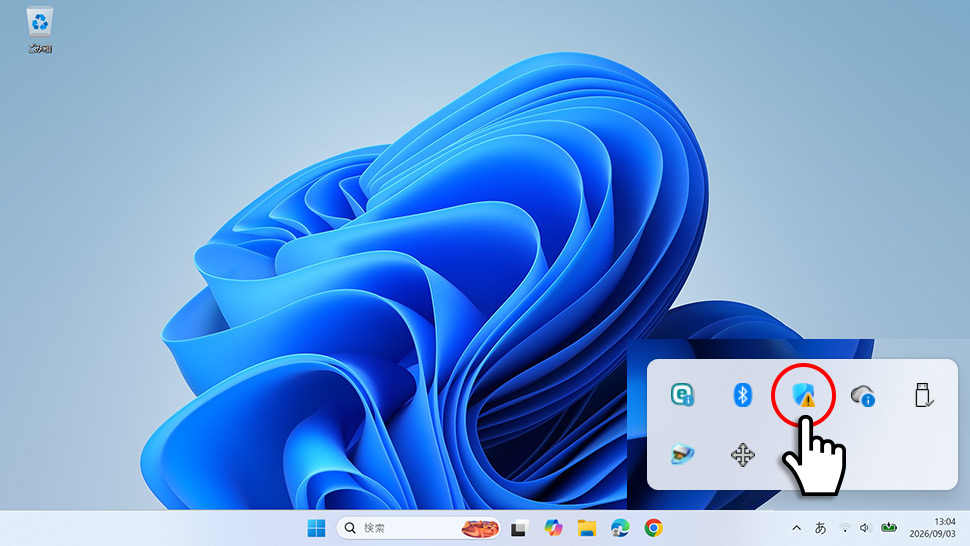Open the Windows Start menu
Image resolution: width=970 pixels, height=546 pixels.
pyautogui.click(x=316, y=528)
